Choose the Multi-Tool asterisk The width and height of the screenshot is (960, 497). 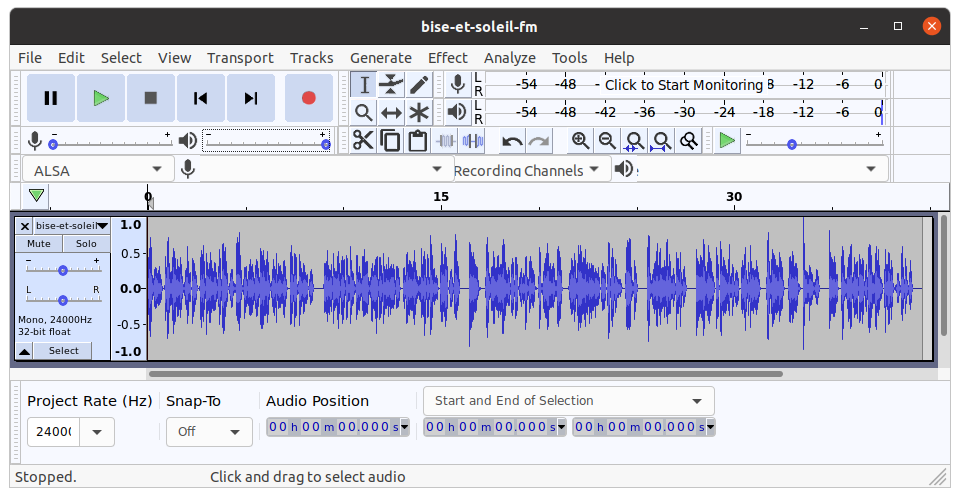point(419,112)
